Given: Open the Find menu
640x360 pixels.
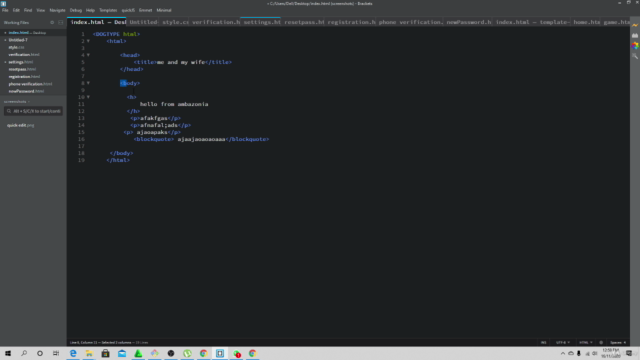Looking at the screenshot, I should coord(28,10).
